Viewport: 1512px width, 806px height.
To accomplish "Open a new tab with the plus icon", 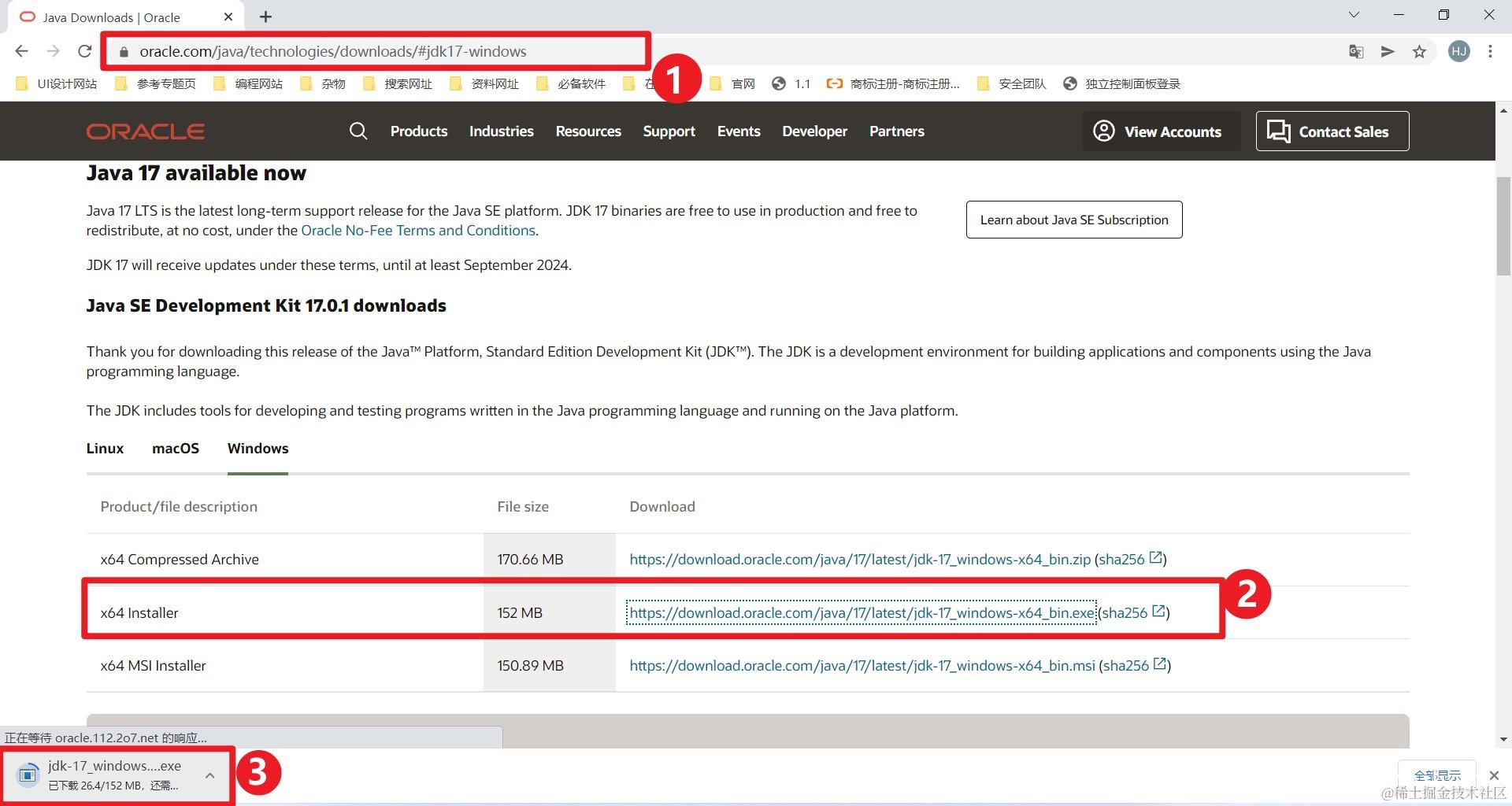I will click(266, 17).
